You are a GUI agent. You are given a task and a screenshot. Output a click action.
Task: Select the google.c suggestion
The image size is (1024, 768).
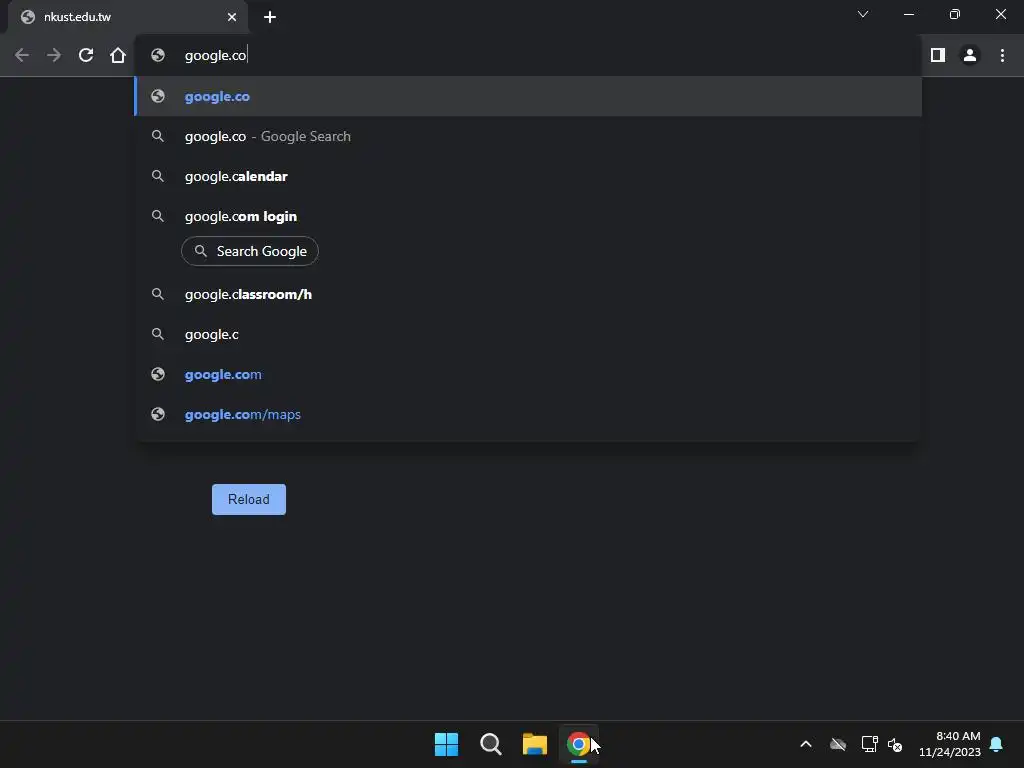pyautogui.click(x=528, y=334)
